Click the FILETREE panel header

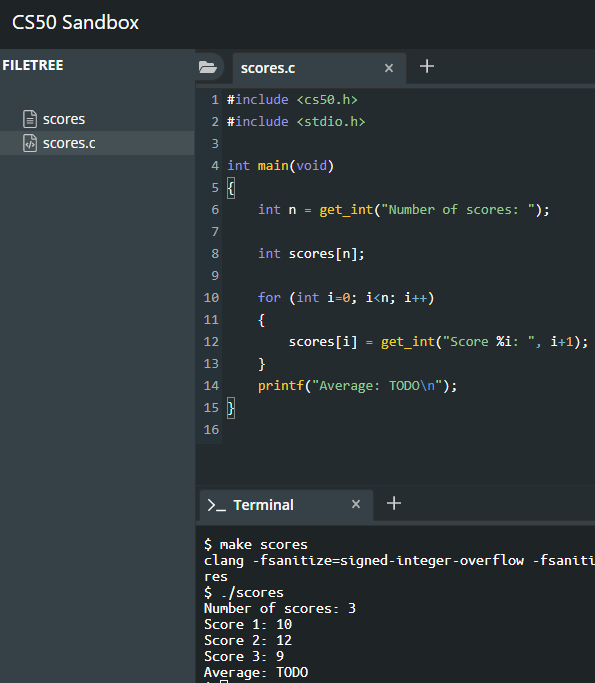pos(33,65)
